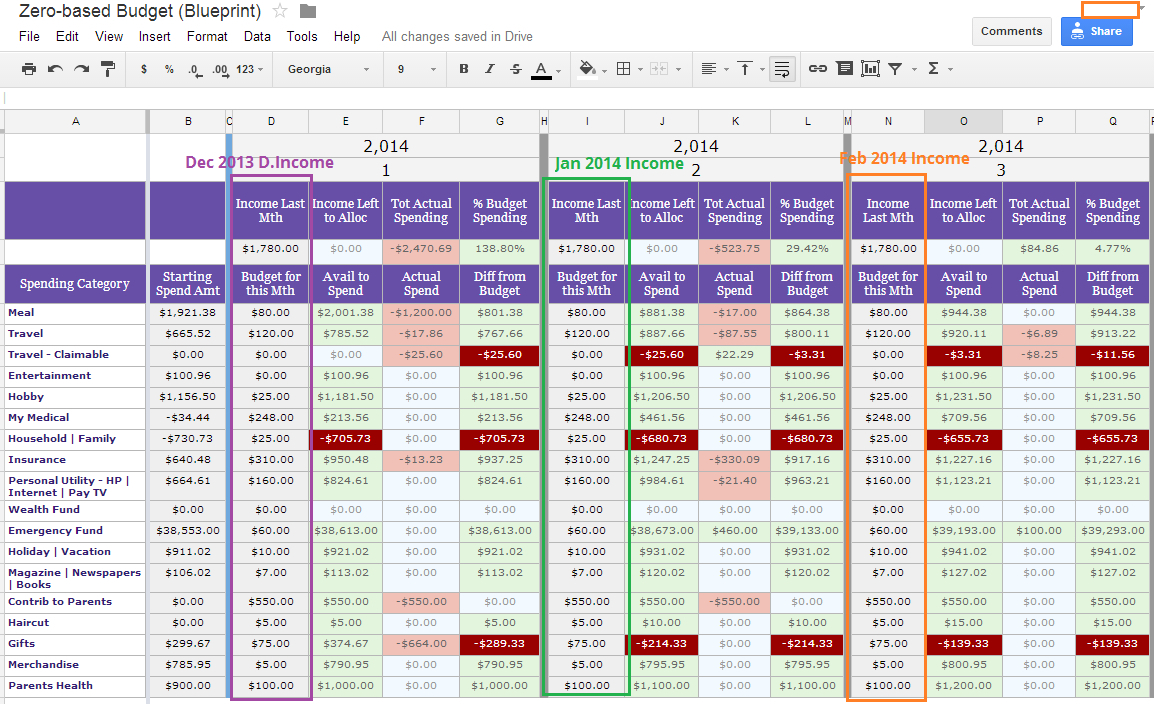Open the borders tool
The image size is (1154, 704).
point(623,69)
